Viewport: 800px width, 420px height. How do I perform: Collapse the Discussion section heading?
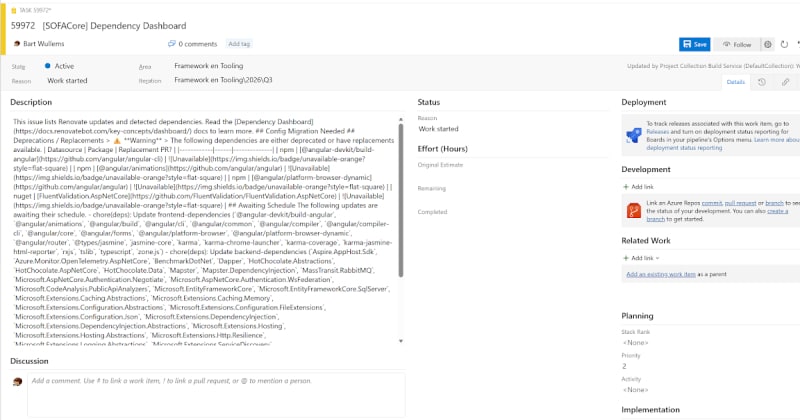(29, 361)
